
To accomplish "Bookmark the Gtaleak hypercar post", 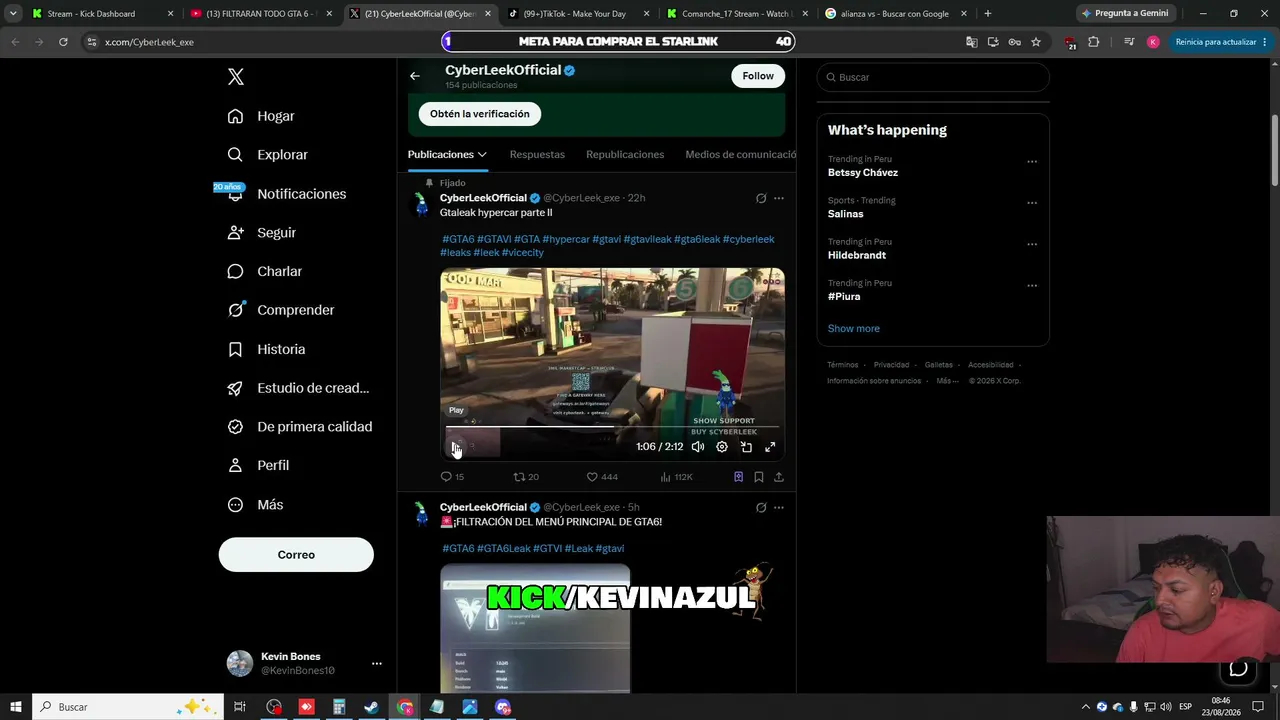I will click(x=759, y=477).
